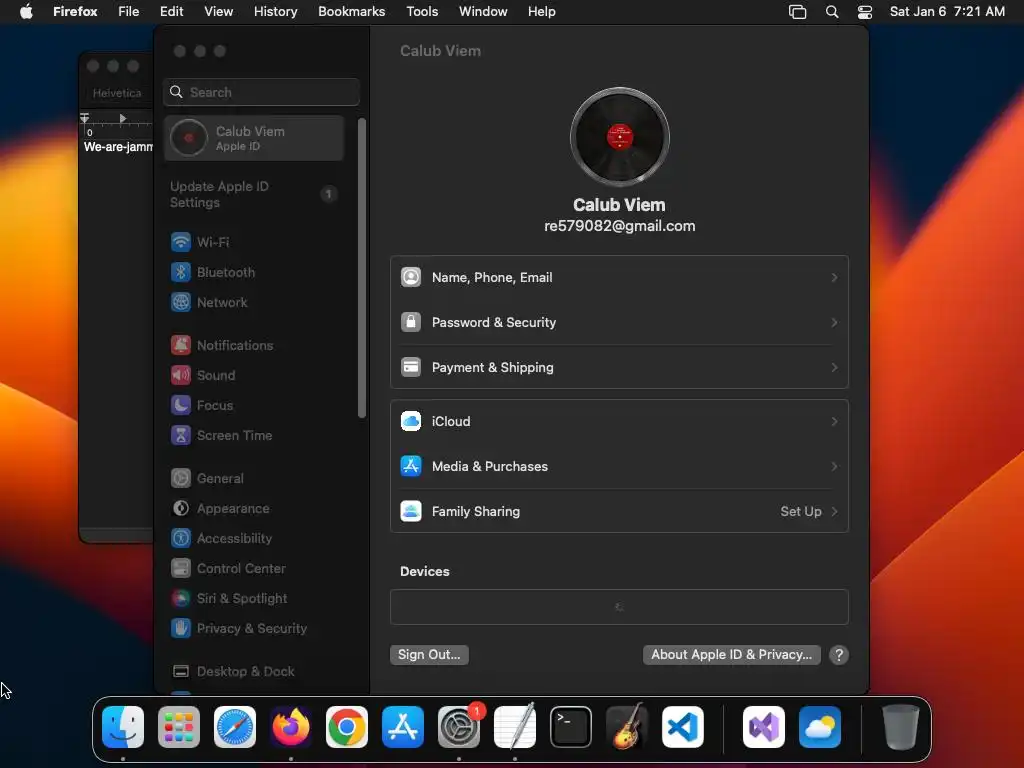This screenshot has width=1024, height=768.
Task: Select the Accessibility icon
Action: (x=181, y=539)
